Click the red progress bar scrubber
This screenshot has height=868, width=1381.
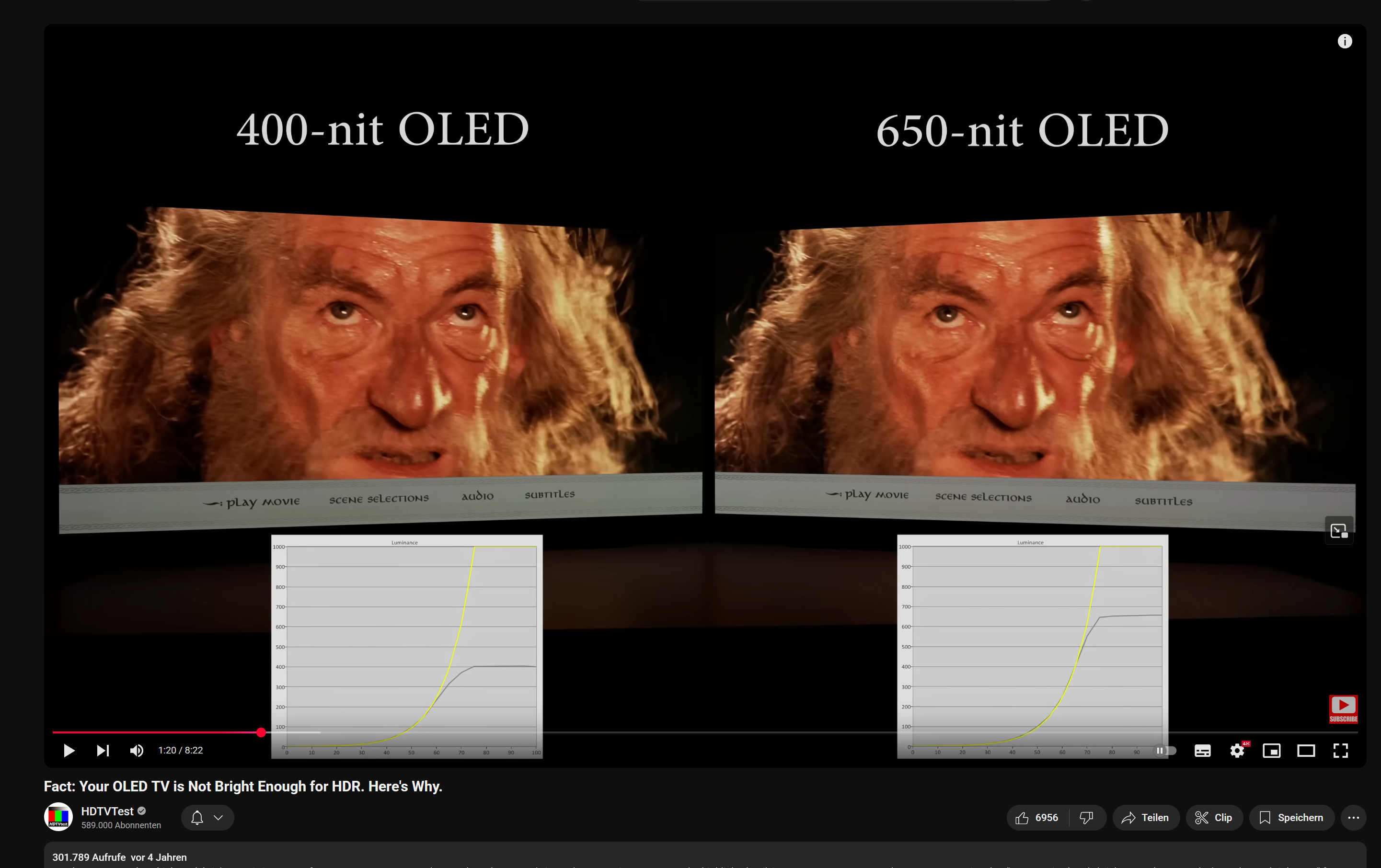click(261, 732)
